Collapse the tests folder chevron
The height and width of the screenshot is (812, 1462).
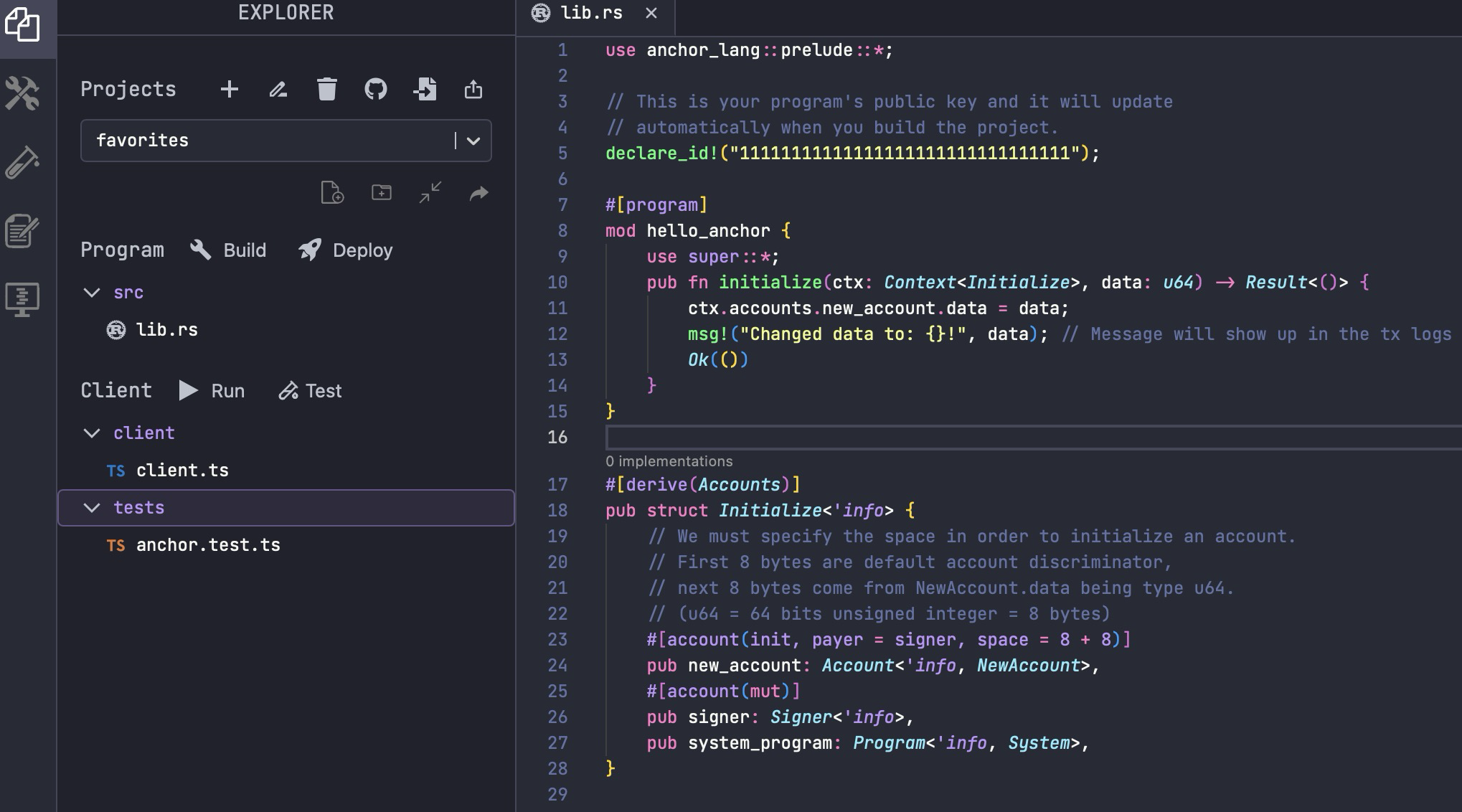point(92,508)
